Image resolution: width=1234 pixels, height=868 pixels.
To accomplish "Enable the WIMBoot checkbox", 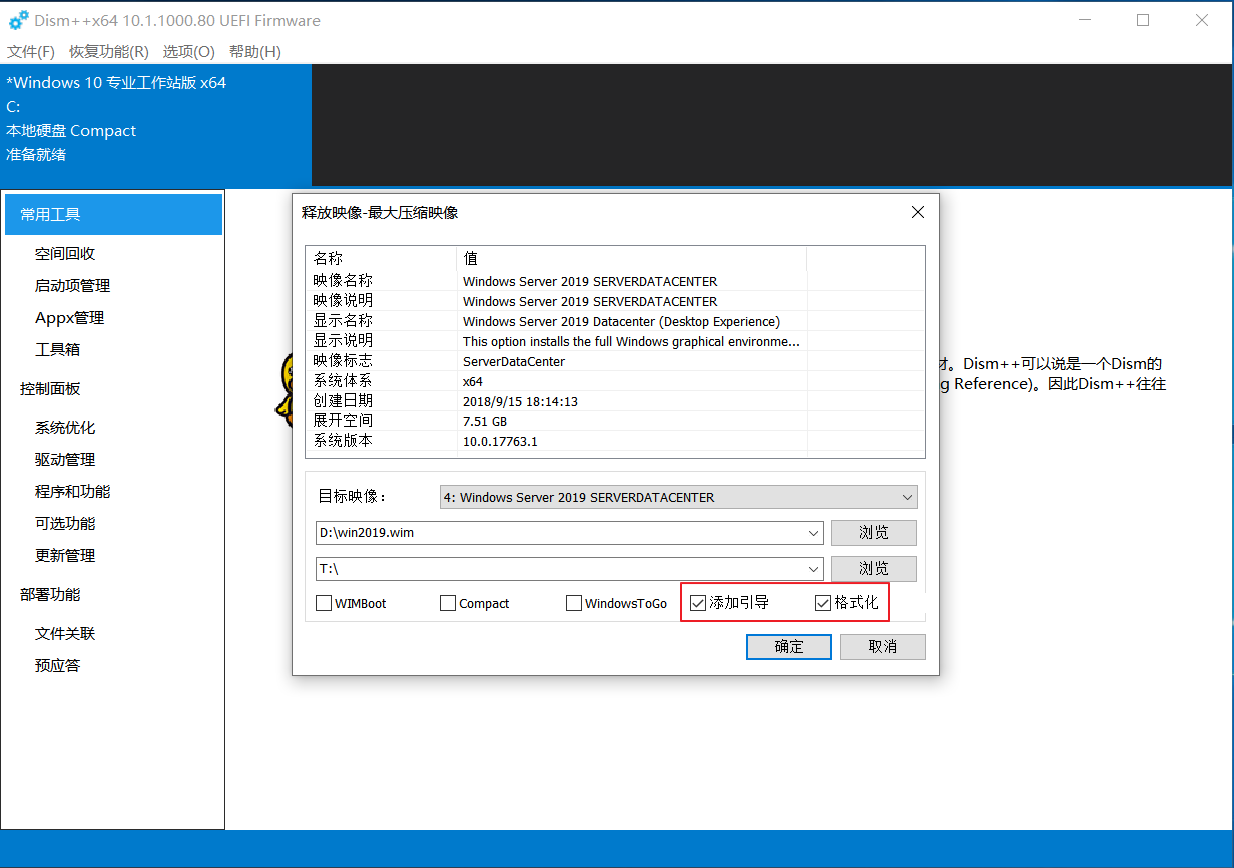I will point(324,602).
